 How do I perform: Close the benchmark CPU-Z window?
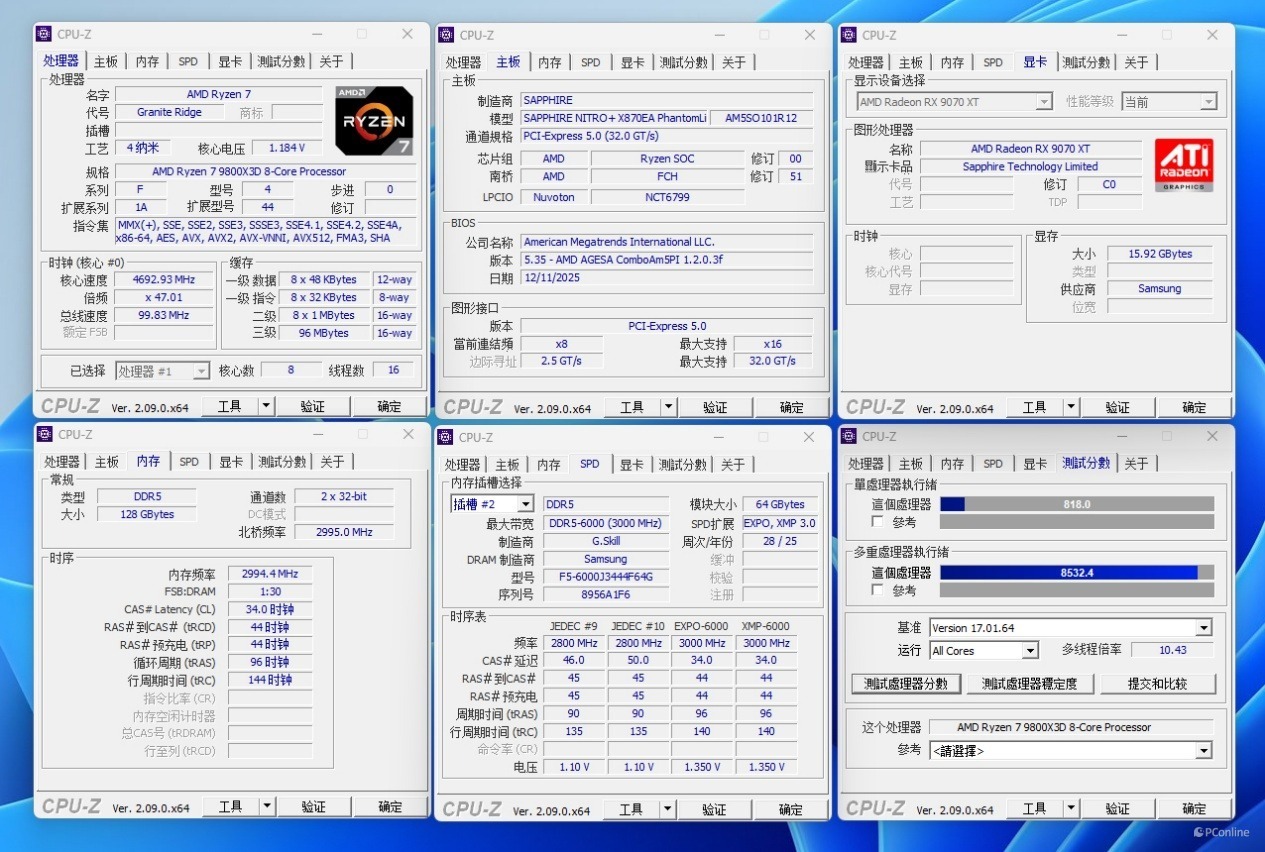click(x=1212, y=436)
